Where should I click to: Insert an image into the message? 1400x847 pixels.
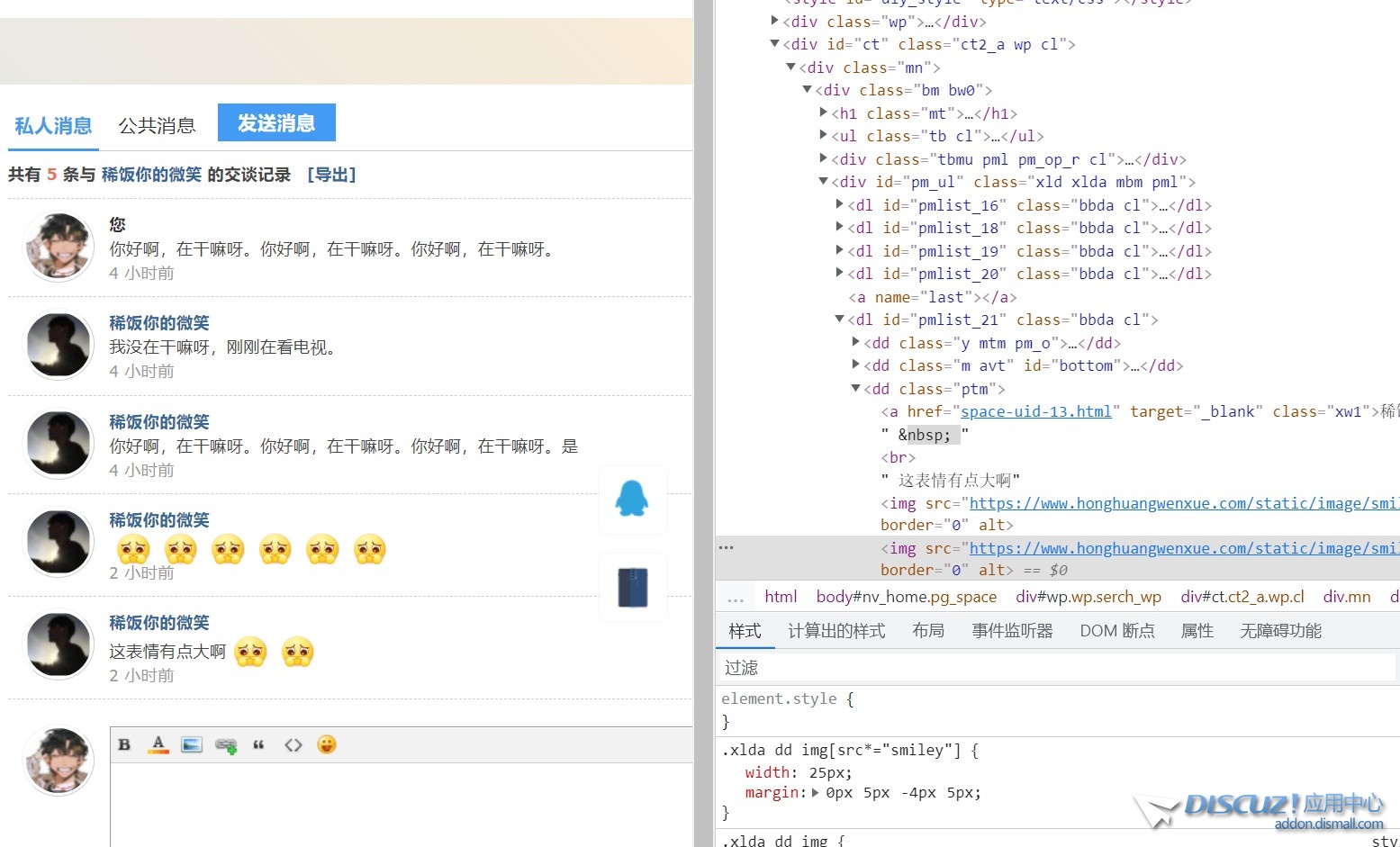191,744
